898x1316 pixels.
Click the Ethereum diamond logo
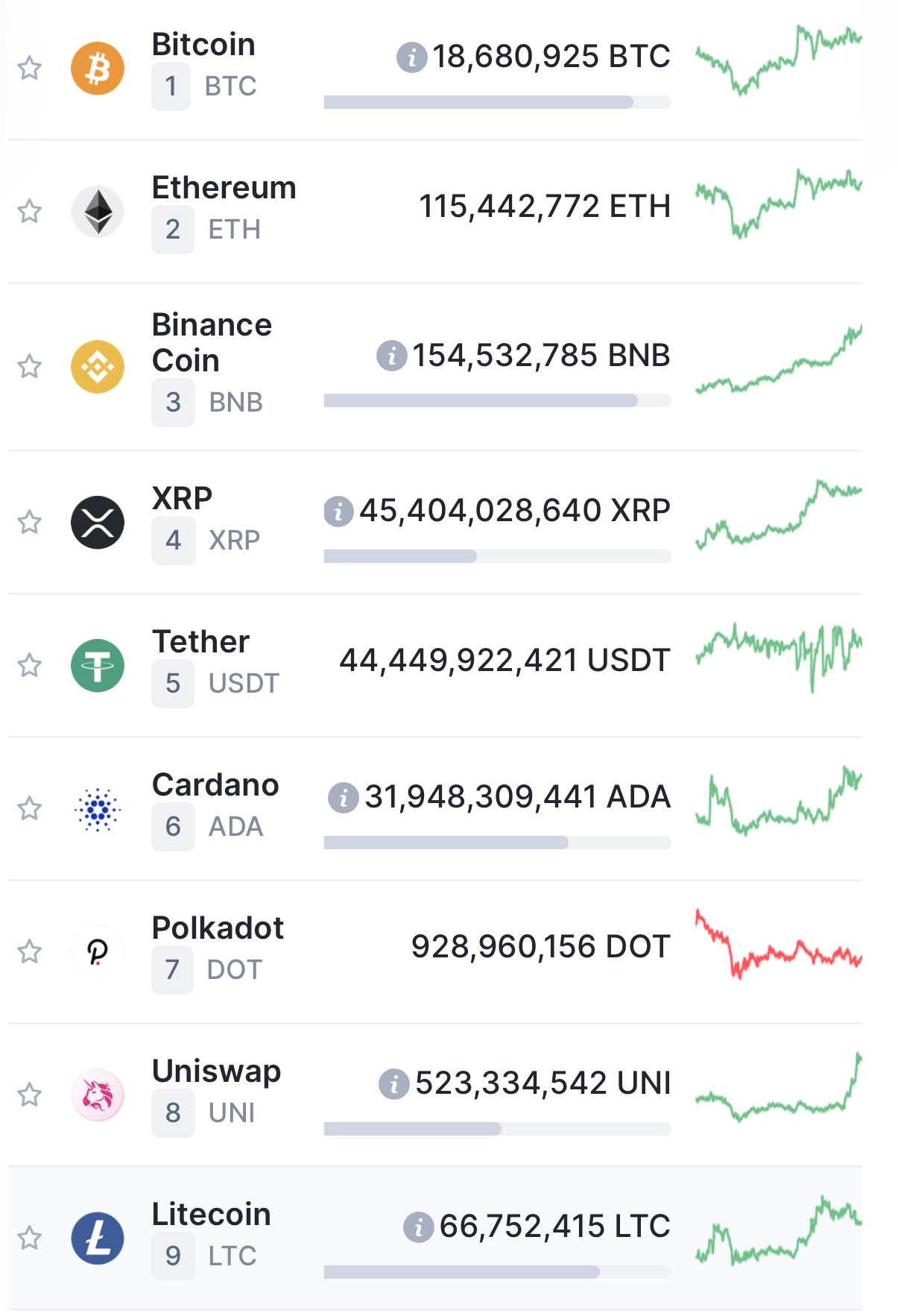[x=98, y=212]
